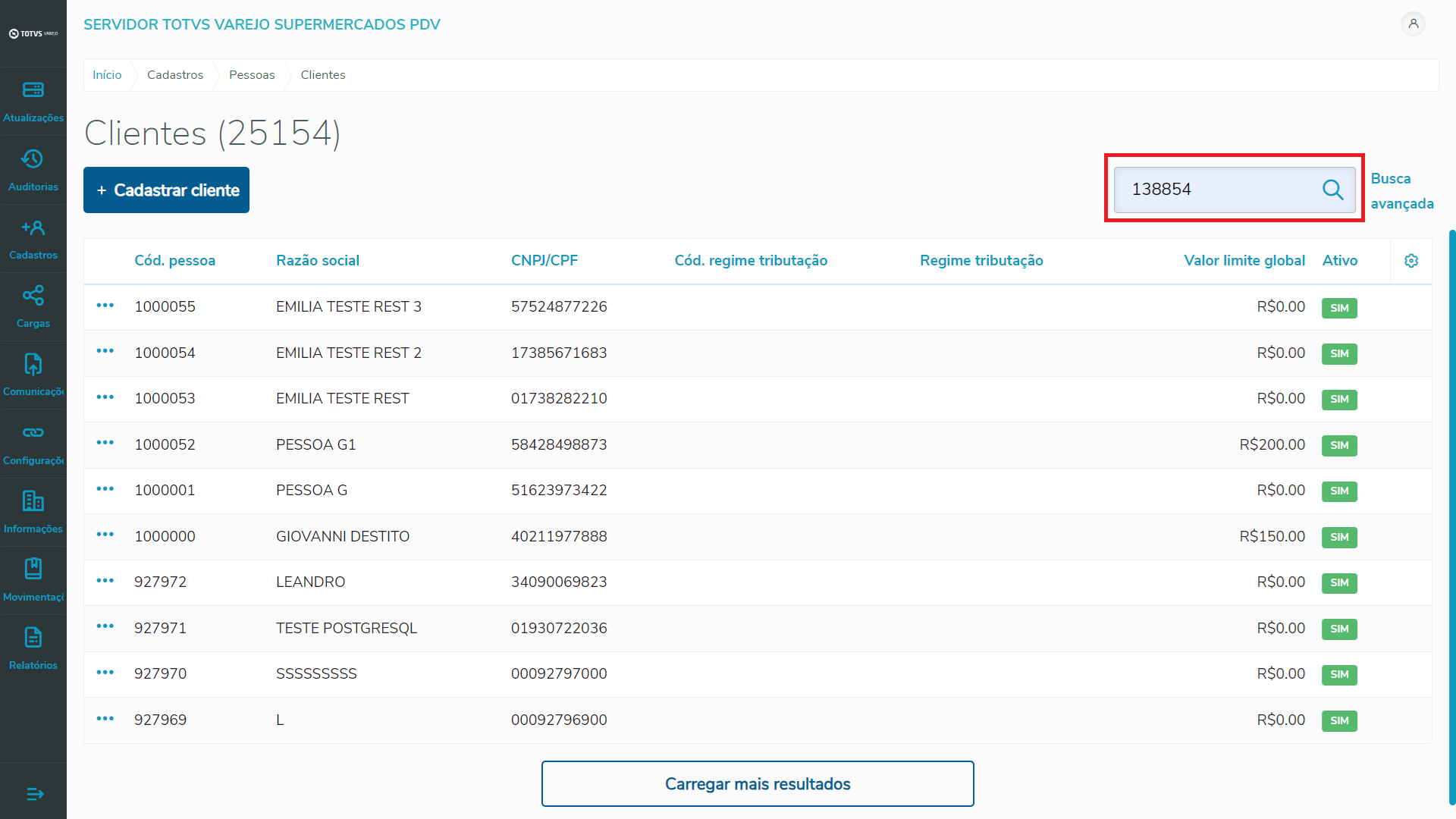Click Carregar mais resultados button
This screenshot has height=819, width=1456.
[x=757, y=784]
